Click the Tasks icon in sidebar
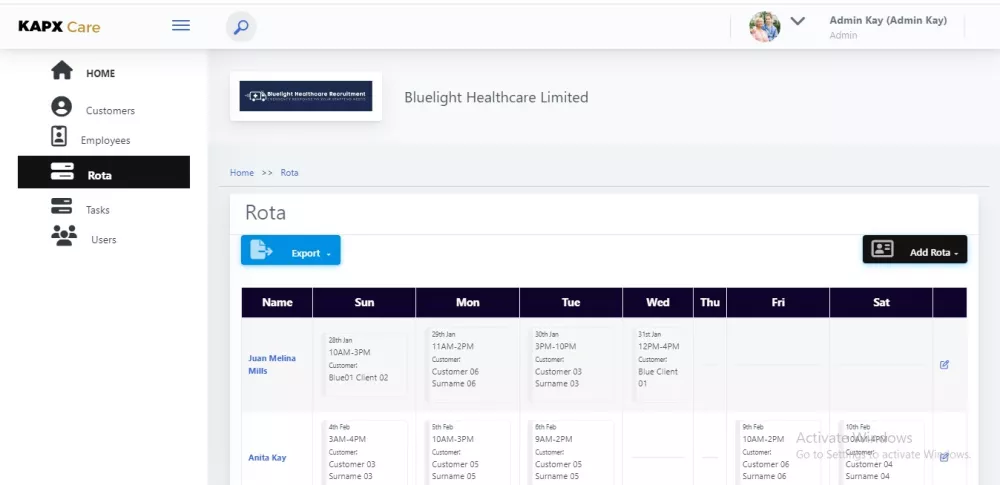This screenshot has width=1000, height=485. click(61, 206)
